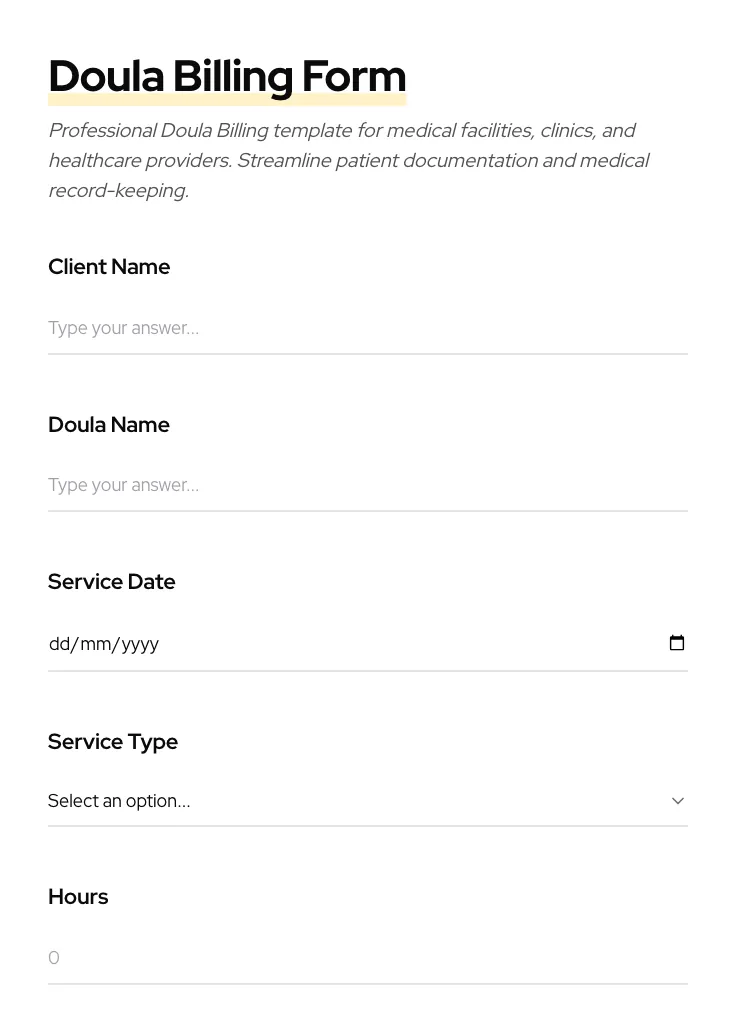The image size is (736, 1024).
Task: Click the Doula Billing Form title
Action: [227, 75]
